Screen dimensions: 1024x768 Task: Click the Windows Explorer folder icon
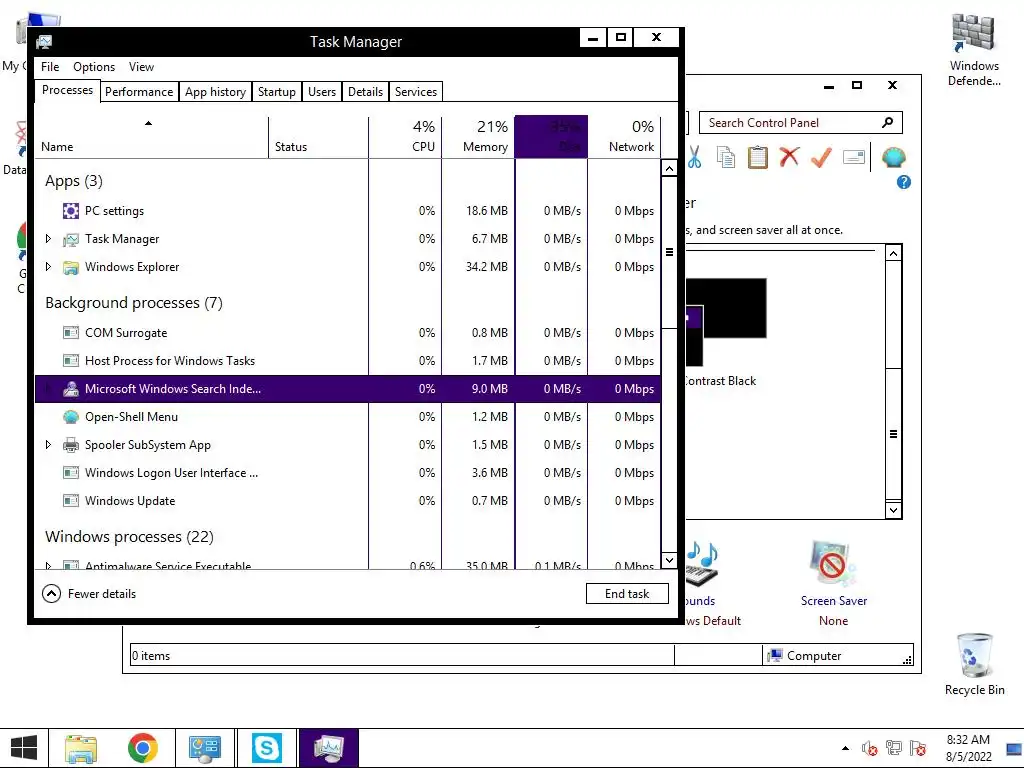[x=71, y=267]
